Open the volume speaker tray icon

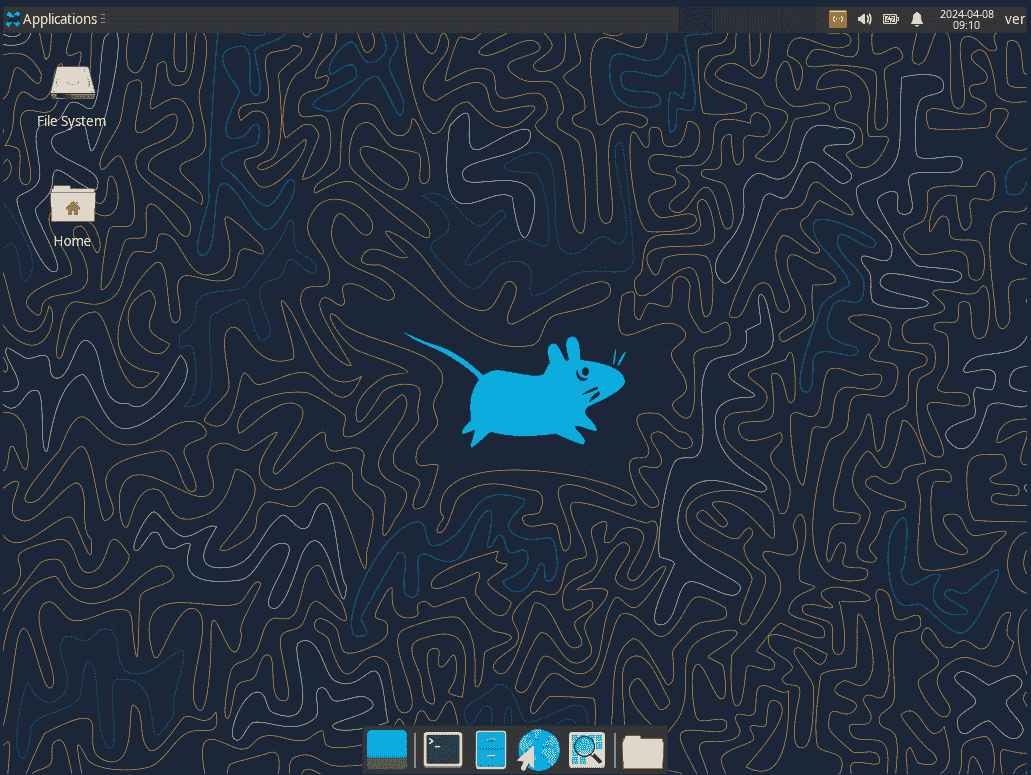(864, 19)
